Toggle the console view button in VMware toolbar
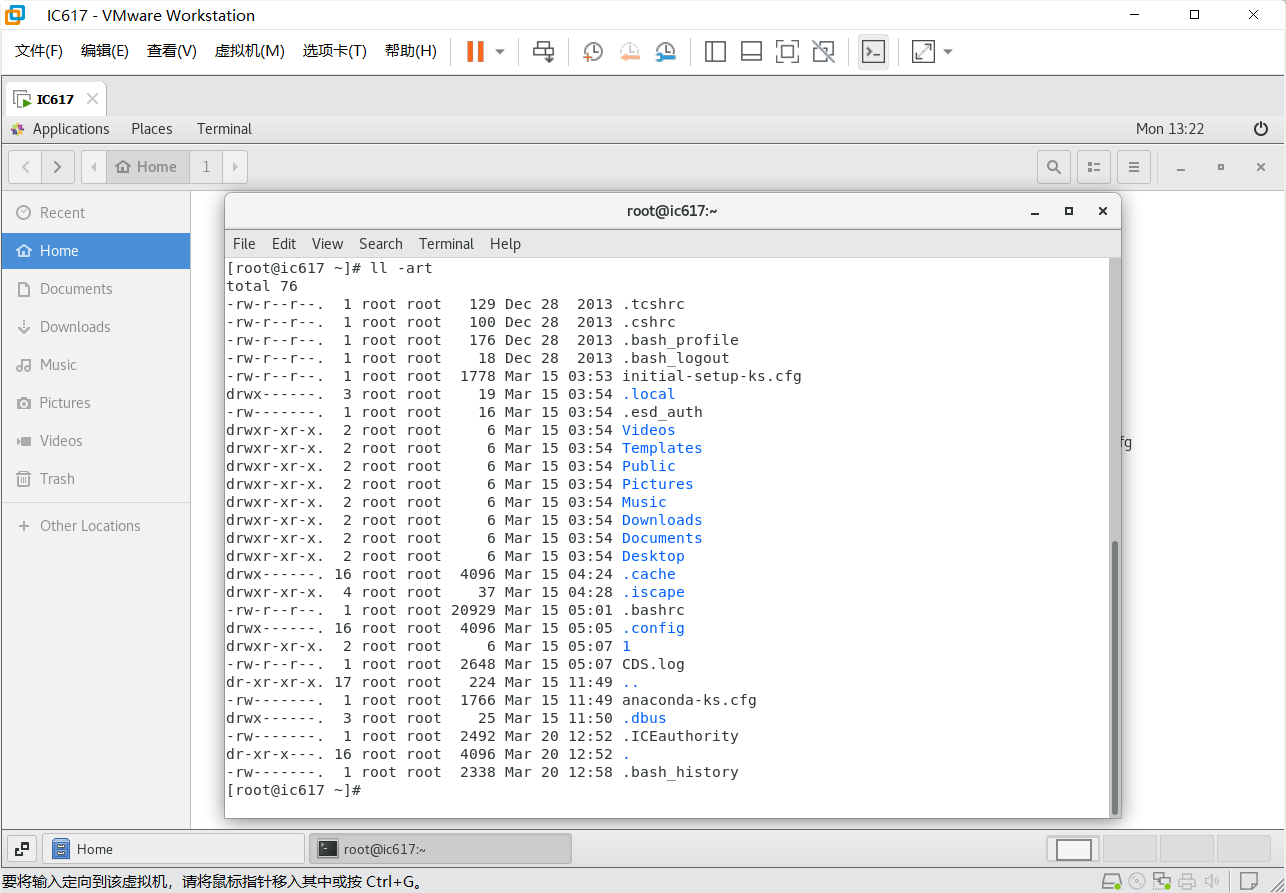Viewport: 1286px width, 893px height. 873,51
